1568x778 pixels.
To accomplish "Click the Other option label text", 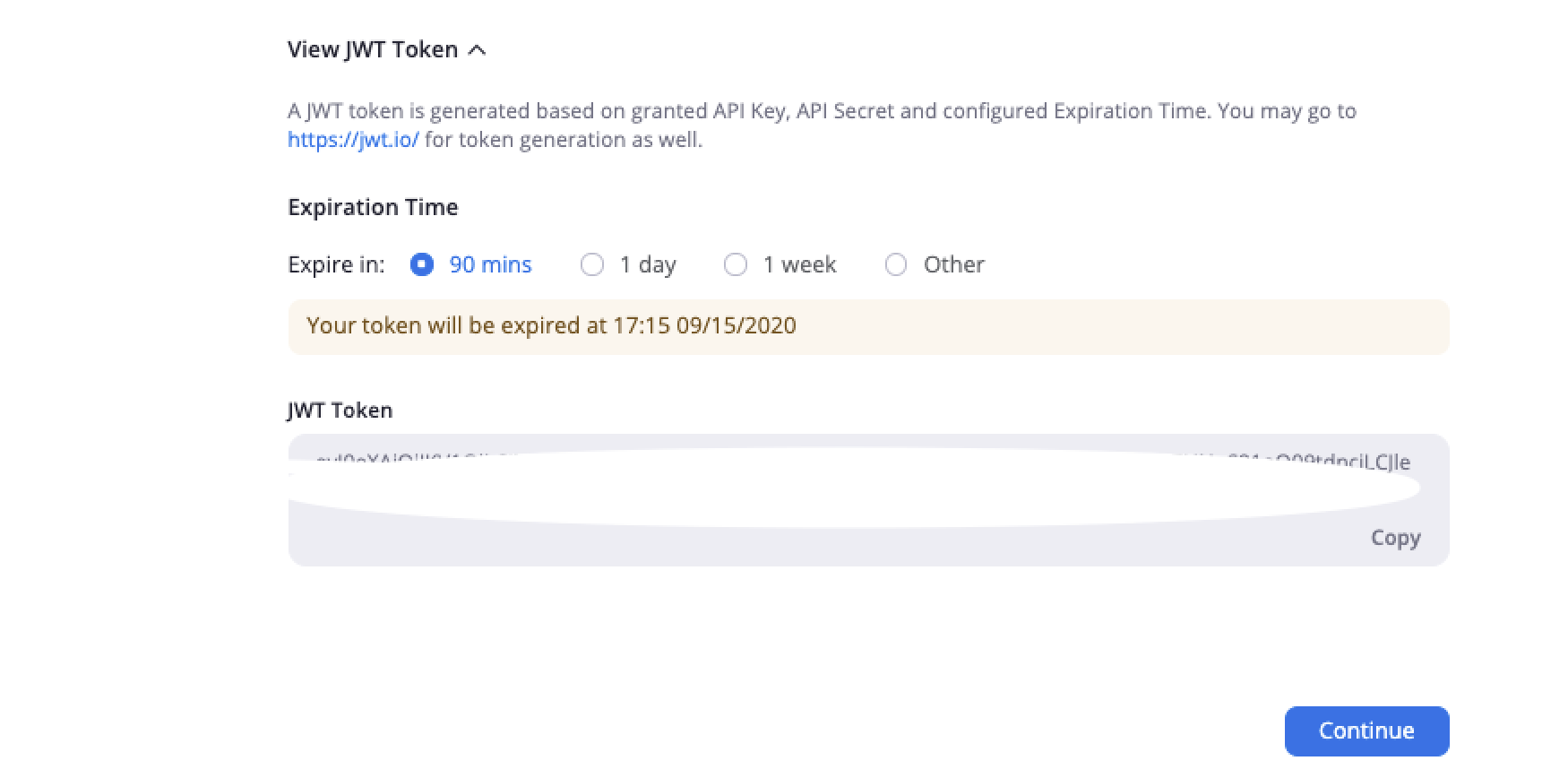I will pos(953,264).
